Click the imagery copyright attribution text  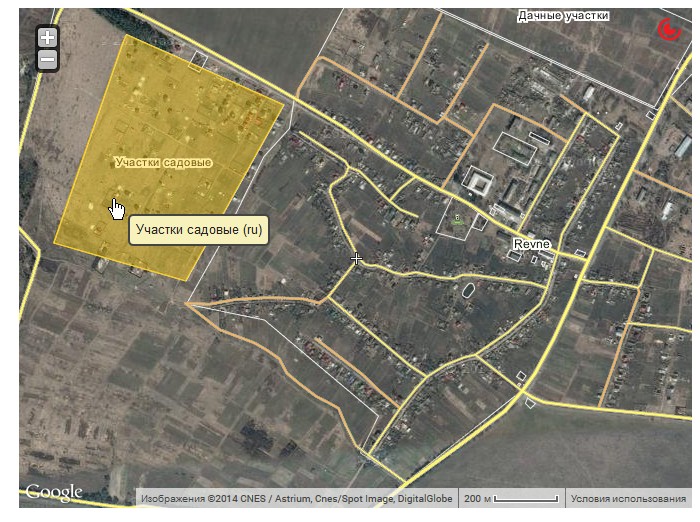(x=296, y=498)
